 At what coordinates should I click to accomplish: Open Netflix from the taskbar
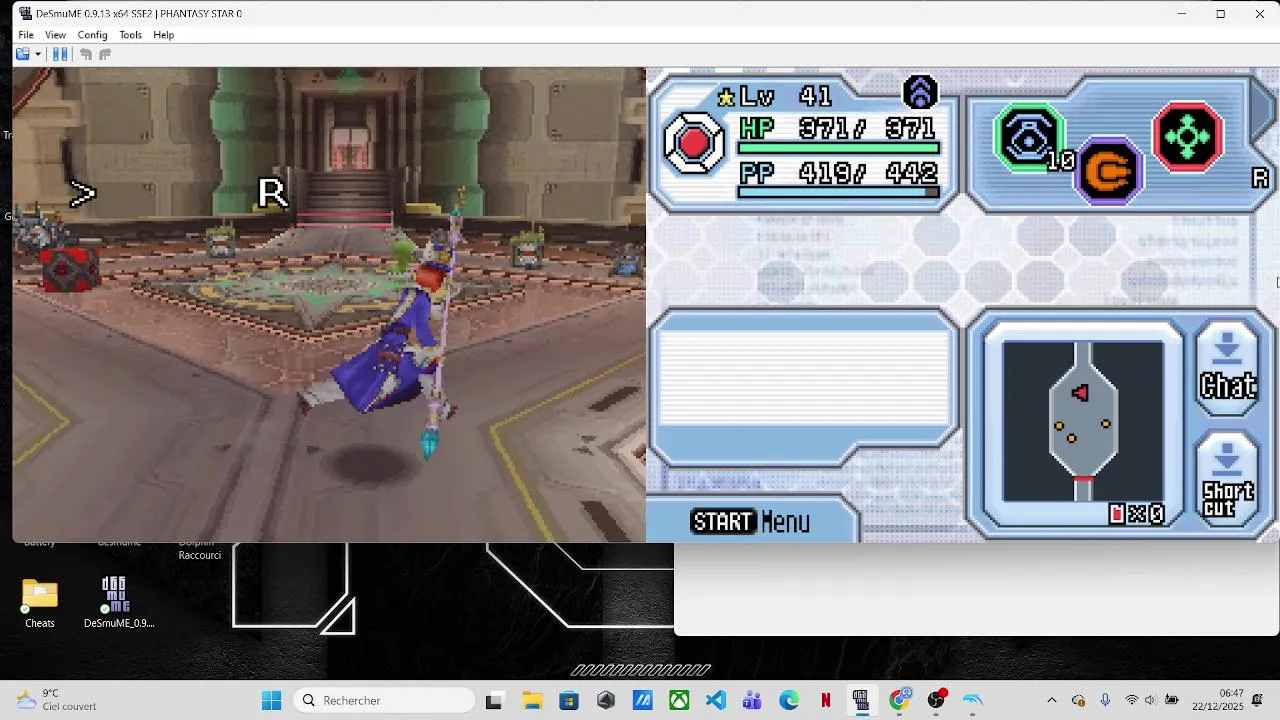click(826, 700)
